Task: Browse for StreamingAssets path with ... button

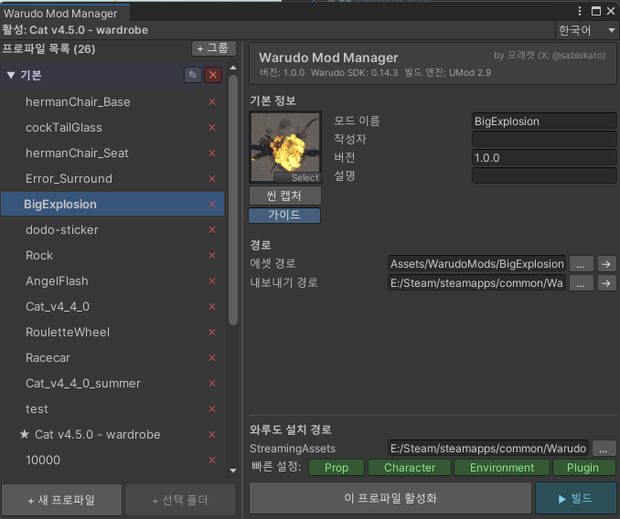Action: pyautogui.click(x=603, y=448)
